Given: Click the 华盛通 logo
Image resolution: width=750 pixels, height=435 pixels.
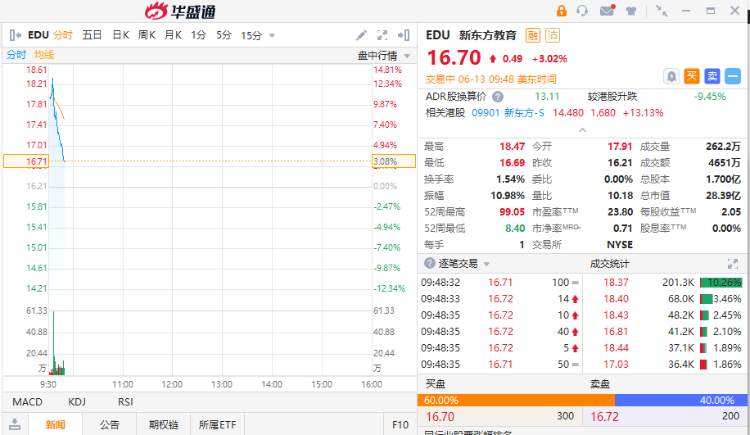Looking at the screenshot, I should (180, 11).
